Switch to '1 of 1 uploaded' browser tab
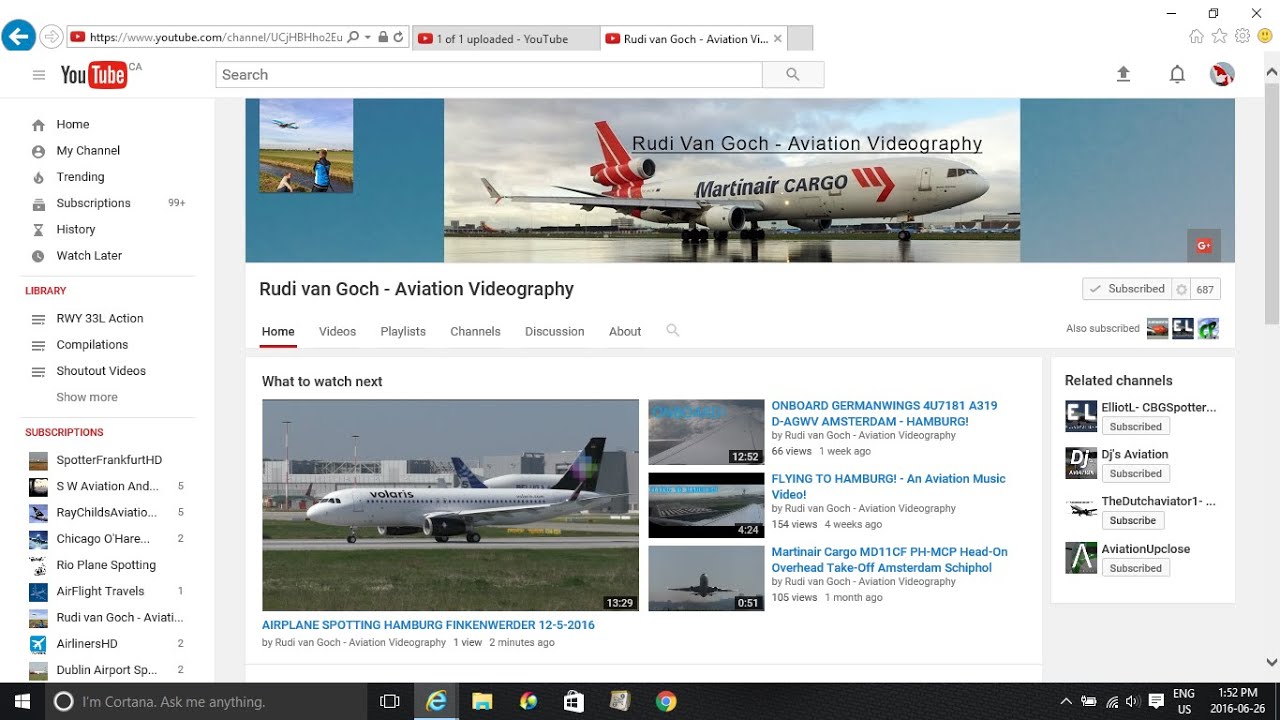The height and width of the screenshot is (720, 1280). 505,39
